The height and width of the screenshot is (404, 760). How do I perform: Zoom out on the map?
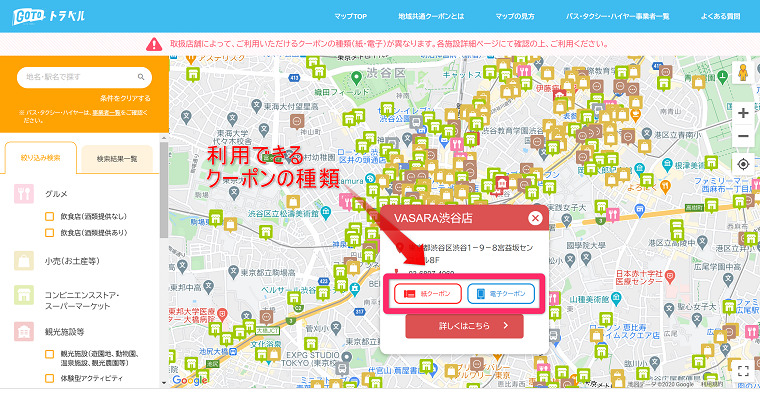click(x=743, y=136)
